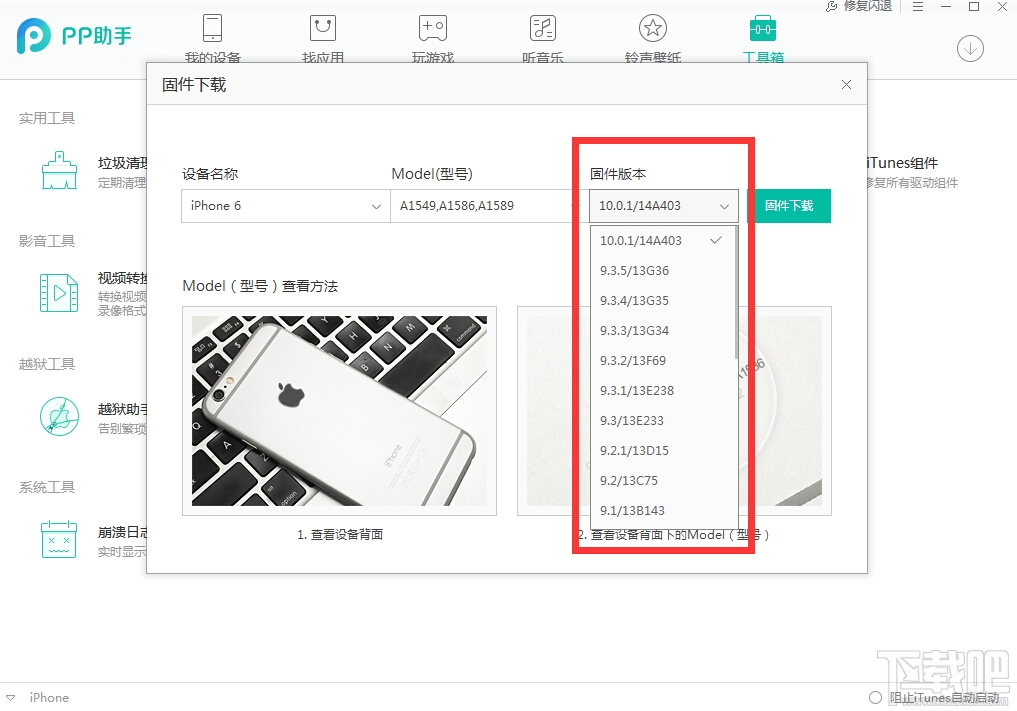Select the 越狱助手 (Jailbreak Assistant) icon

pyautogui.click(x=58, y=417)
